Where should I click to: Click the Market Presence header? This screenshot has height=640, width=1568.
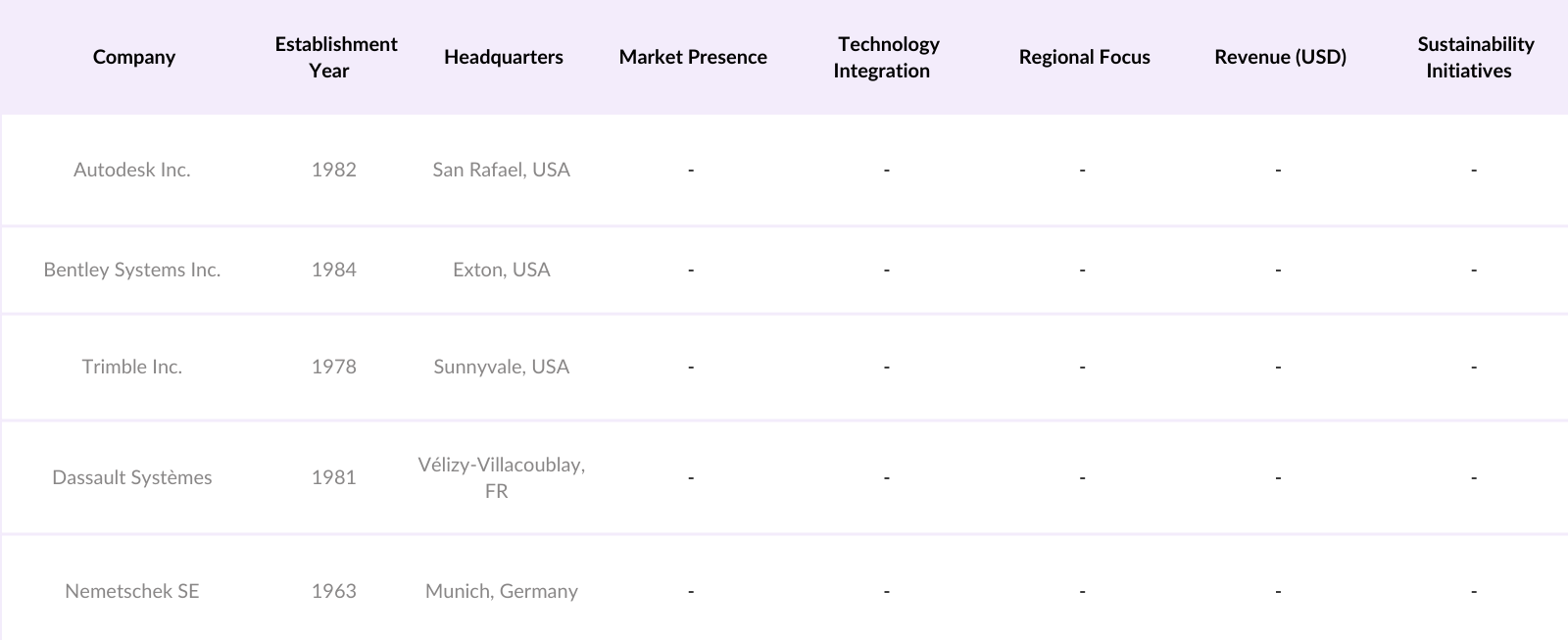tap(693, 57)
